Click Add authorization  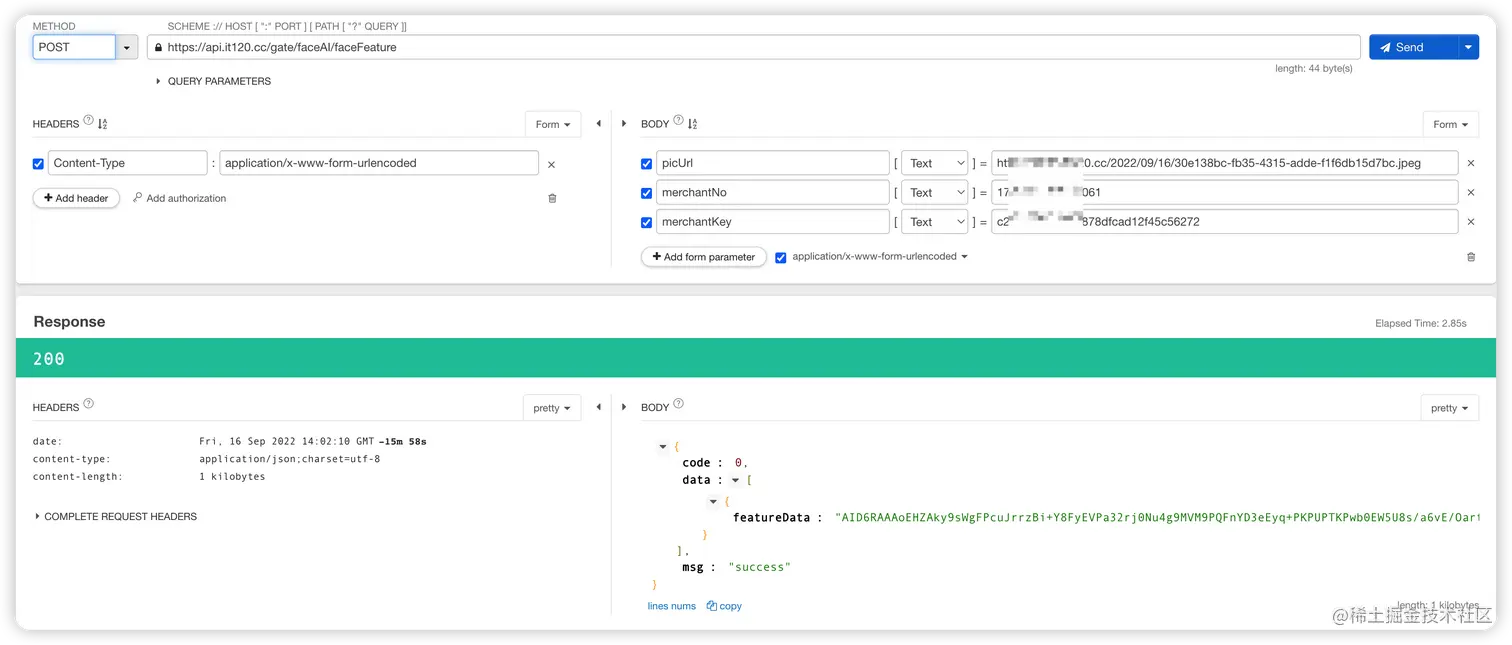pos(180,198)
